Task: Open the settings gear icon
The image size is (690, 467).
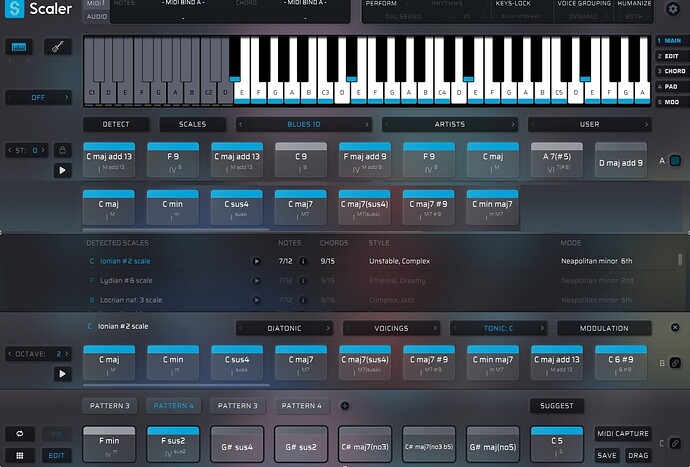Action: coord(673,9)
